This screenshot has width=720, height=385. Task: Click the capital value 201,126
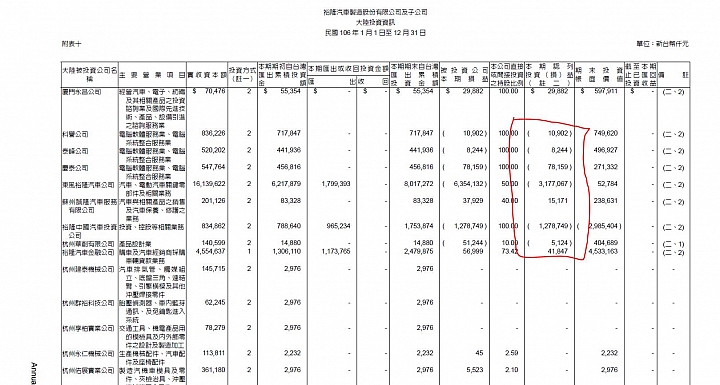tap(214, 201)
